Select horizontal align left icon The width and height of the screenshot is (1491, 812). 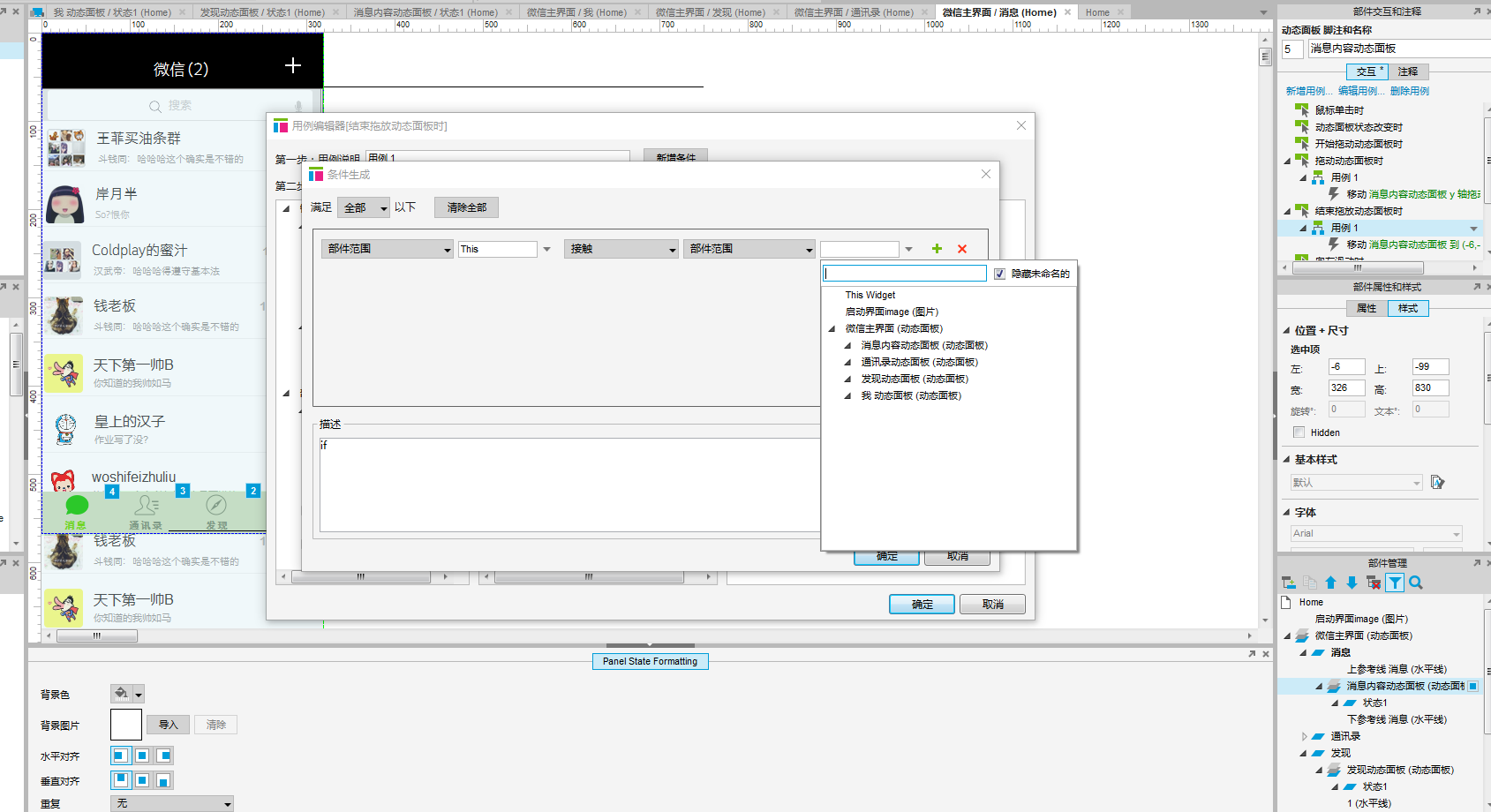120,756
